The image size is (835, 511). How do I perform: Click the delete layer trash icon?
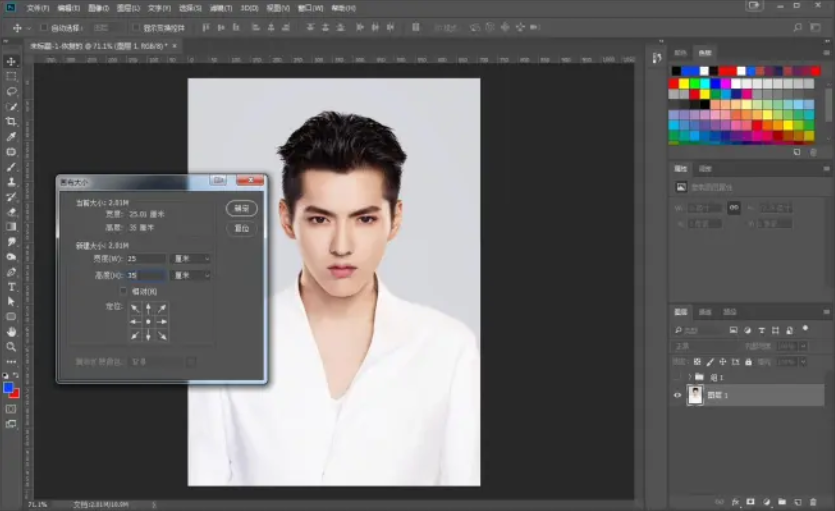(x=813, y=502)
